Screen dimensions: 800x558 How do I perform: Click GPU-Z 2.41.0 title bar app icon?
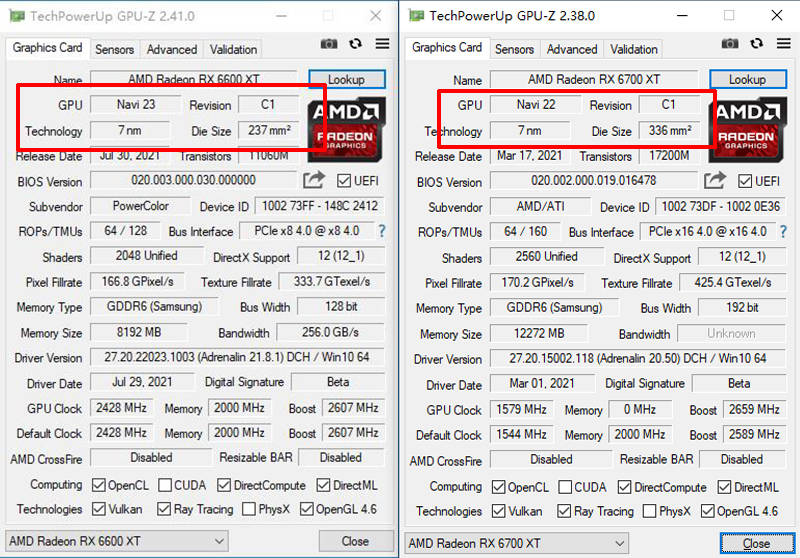click(17, 16)
